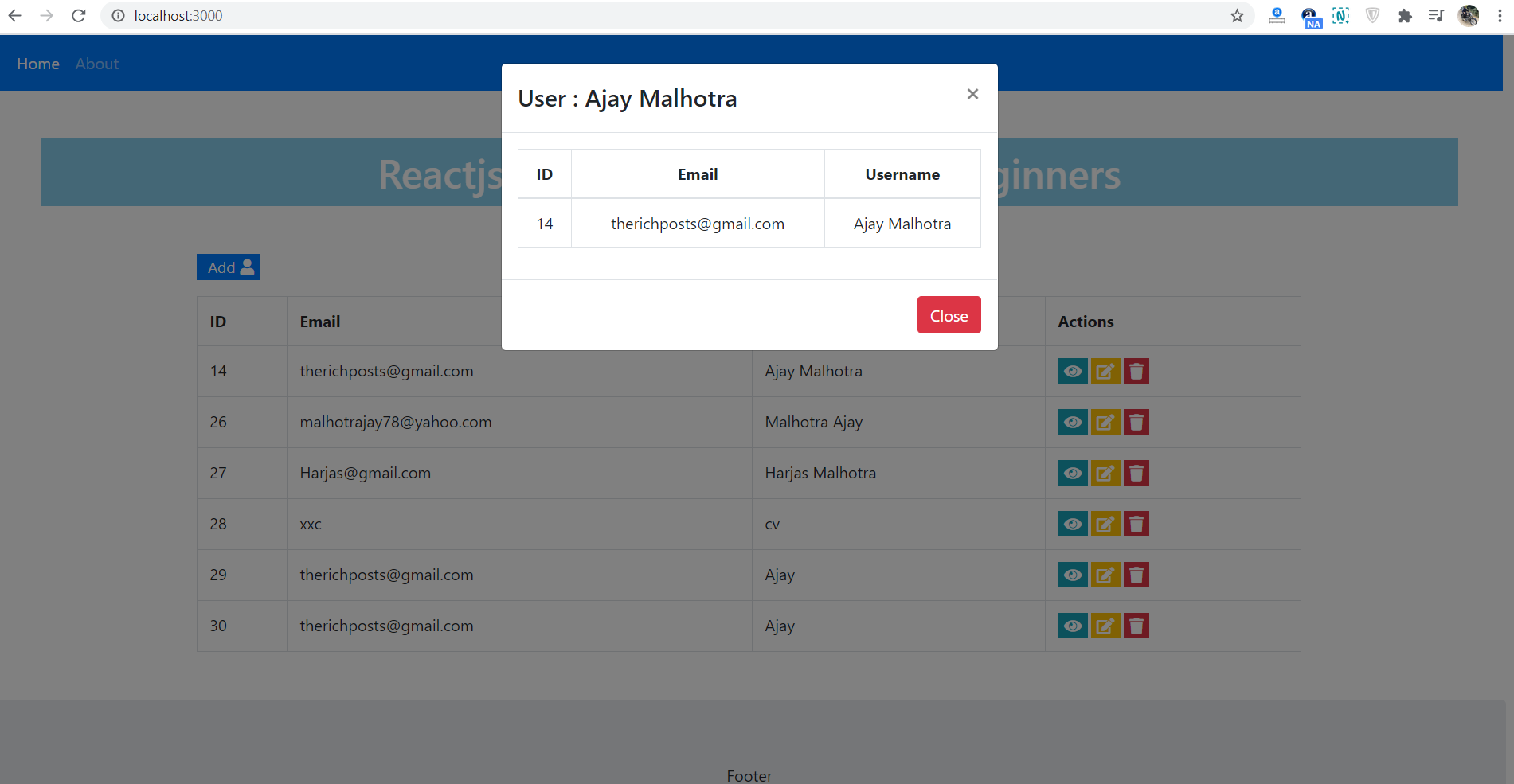Click the page reload icon

click(x=78, y=15)
